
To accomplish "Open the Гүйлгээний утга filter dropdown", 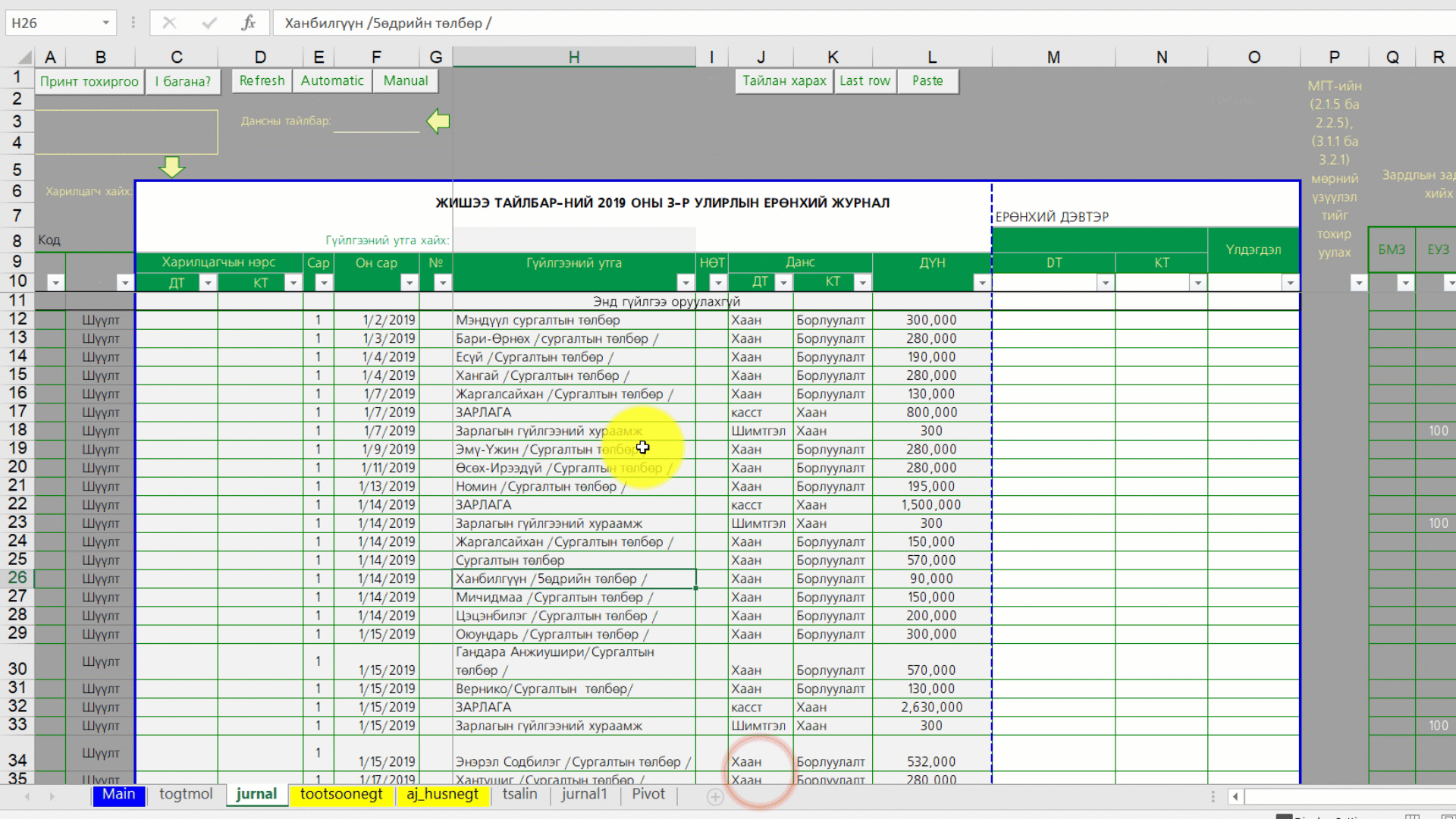I will [686, 283].
